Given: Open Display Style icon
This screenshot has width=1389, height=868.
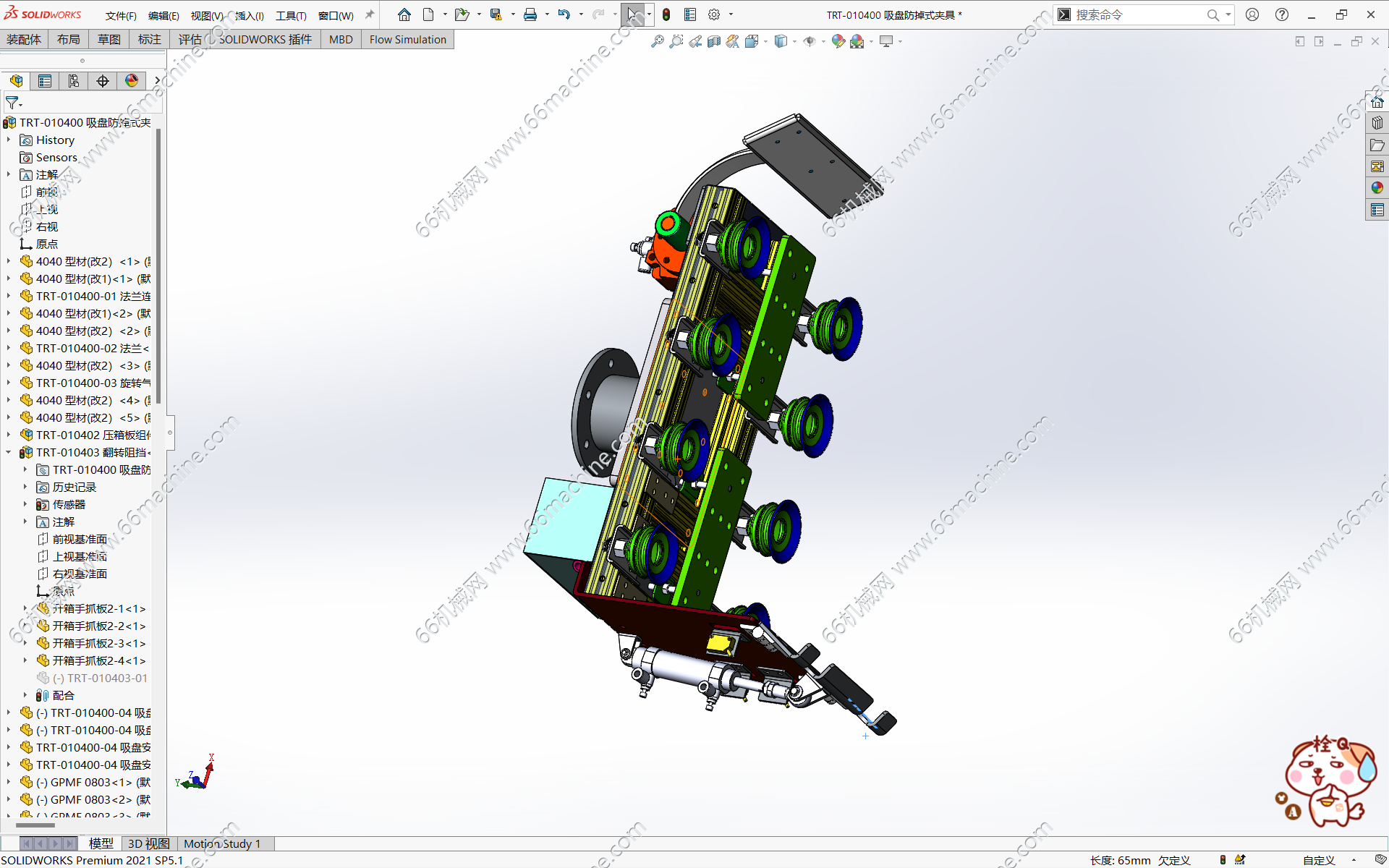Looking at the screenshot, I should tap(781, 41).
